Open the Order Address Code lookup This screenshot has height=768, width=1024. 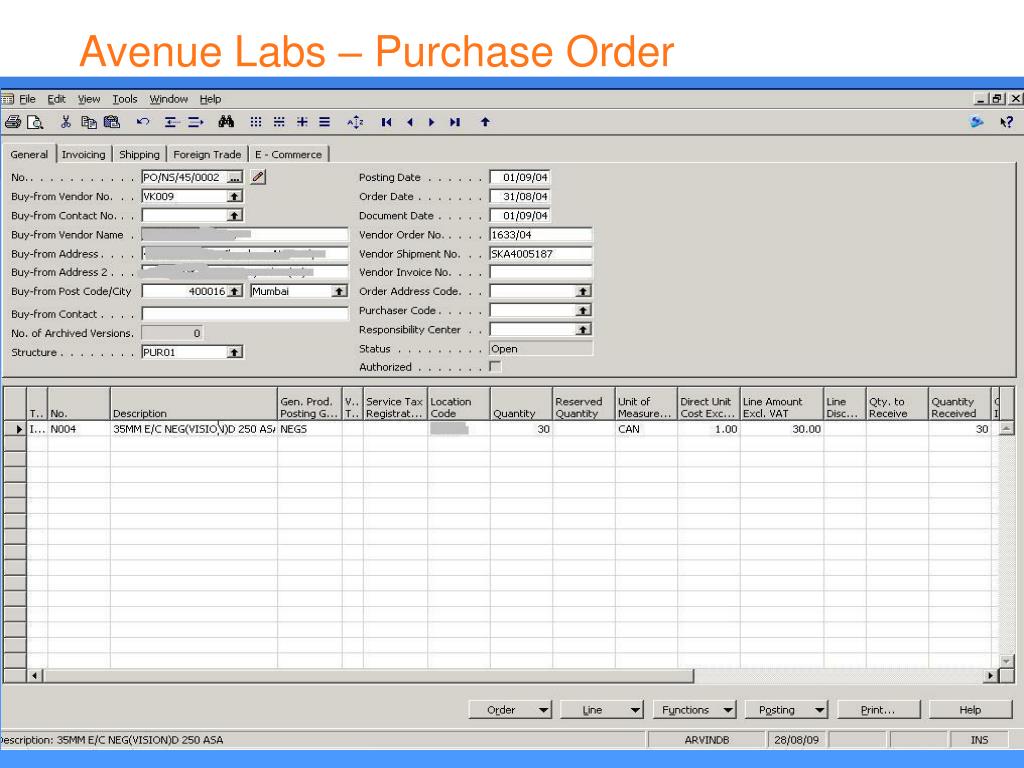click(584, 291)
